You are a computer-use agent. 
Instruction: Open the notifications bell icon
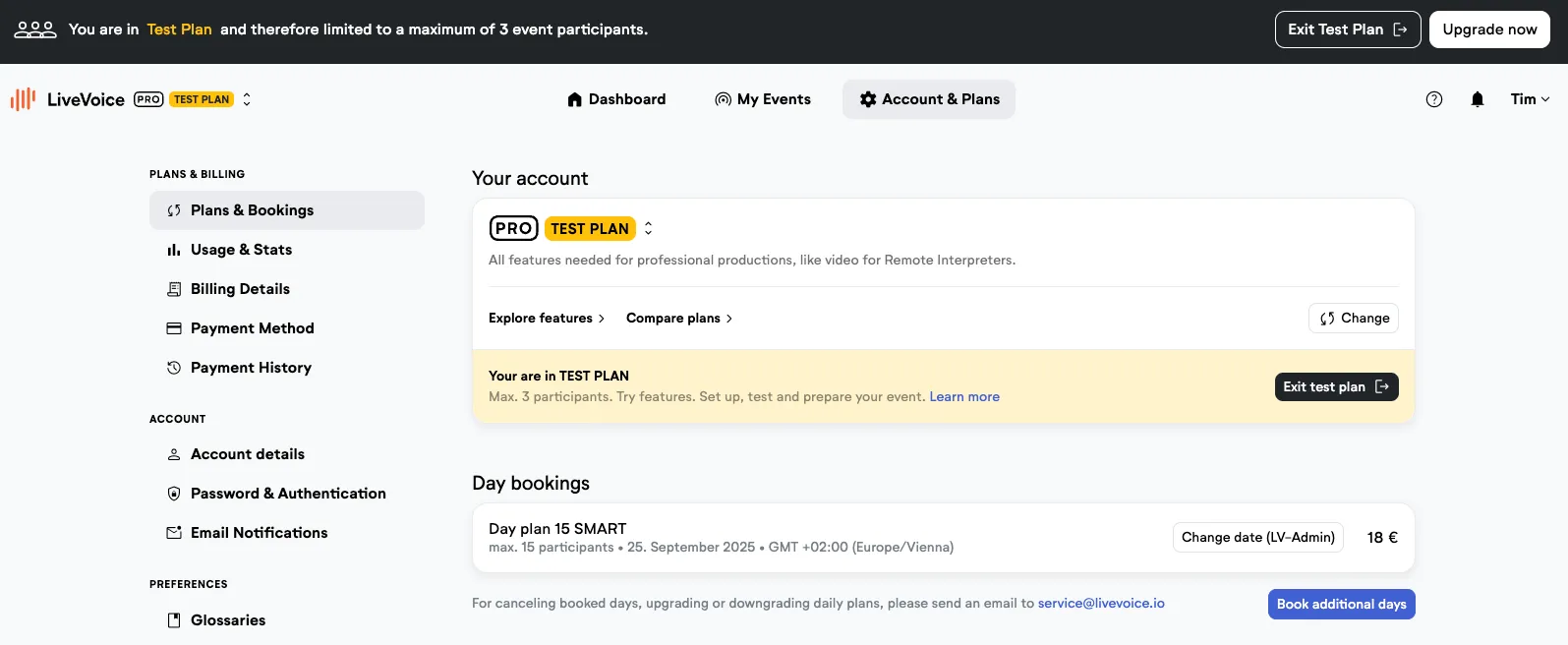[1478, 99]
